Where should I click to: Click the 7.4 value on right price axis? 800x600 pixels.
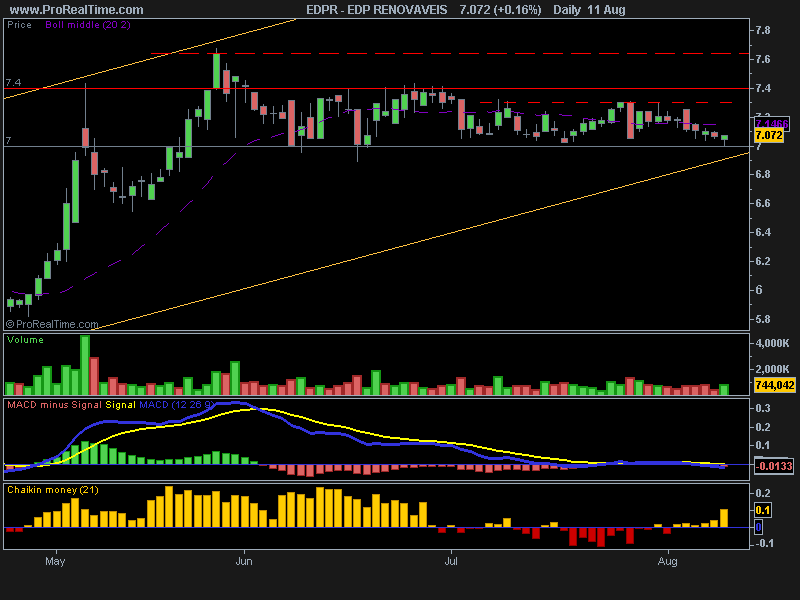point(763,89)
